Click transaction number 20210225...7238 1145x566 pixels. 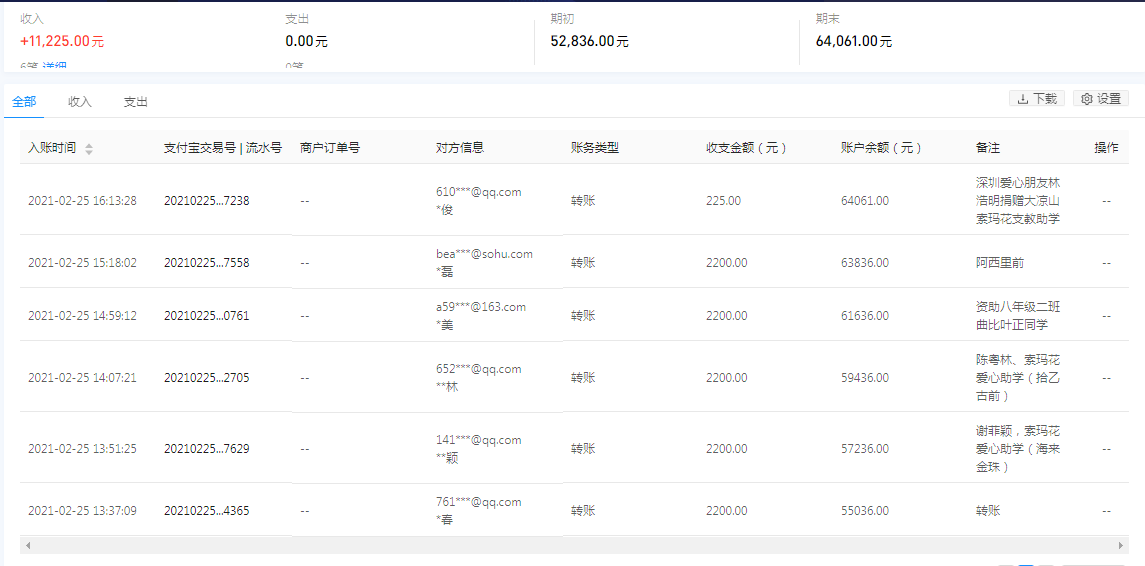[x=206, y=201]
